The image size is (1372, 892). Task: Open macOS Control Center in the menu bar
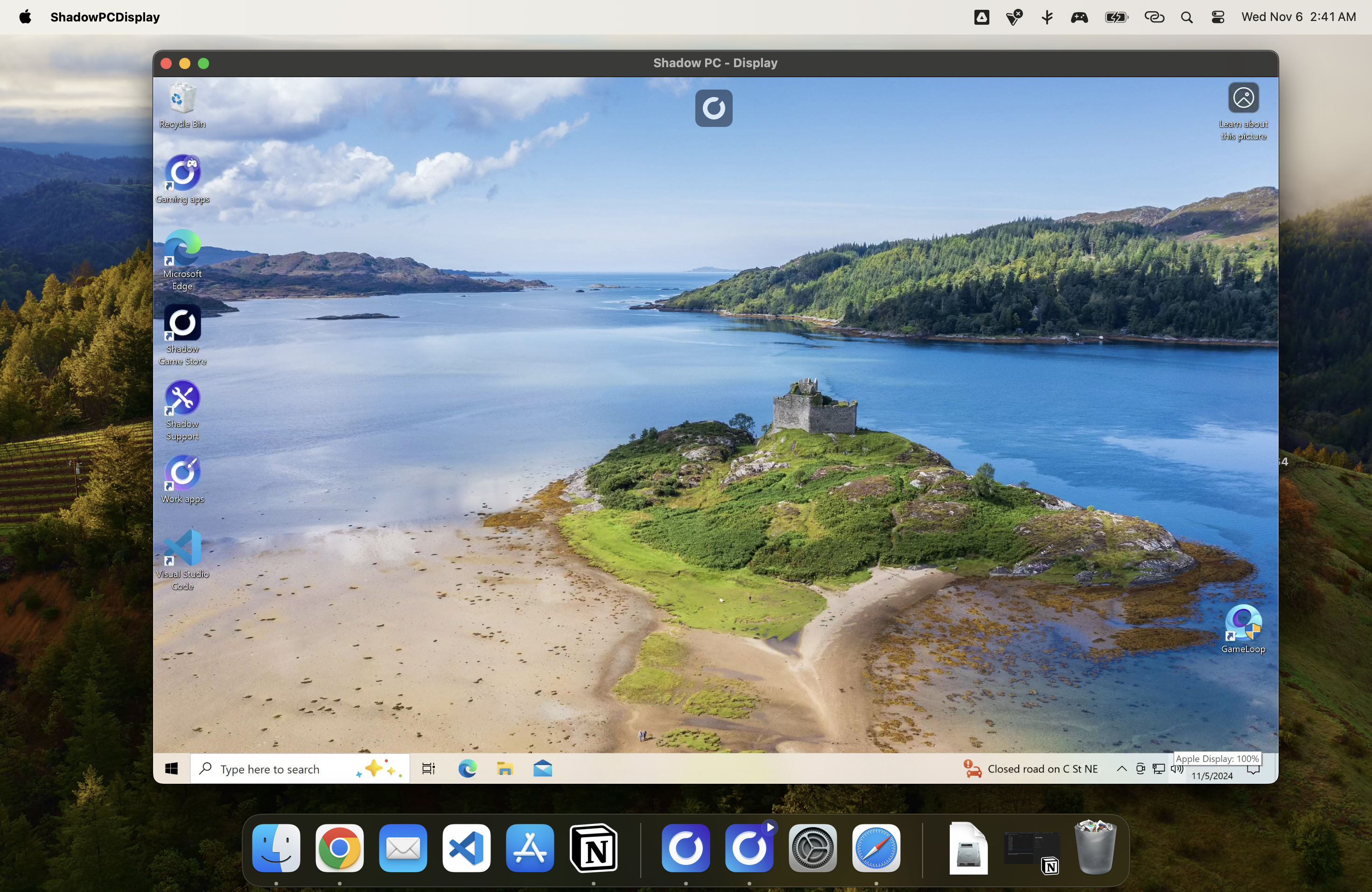coord(1218,17)
